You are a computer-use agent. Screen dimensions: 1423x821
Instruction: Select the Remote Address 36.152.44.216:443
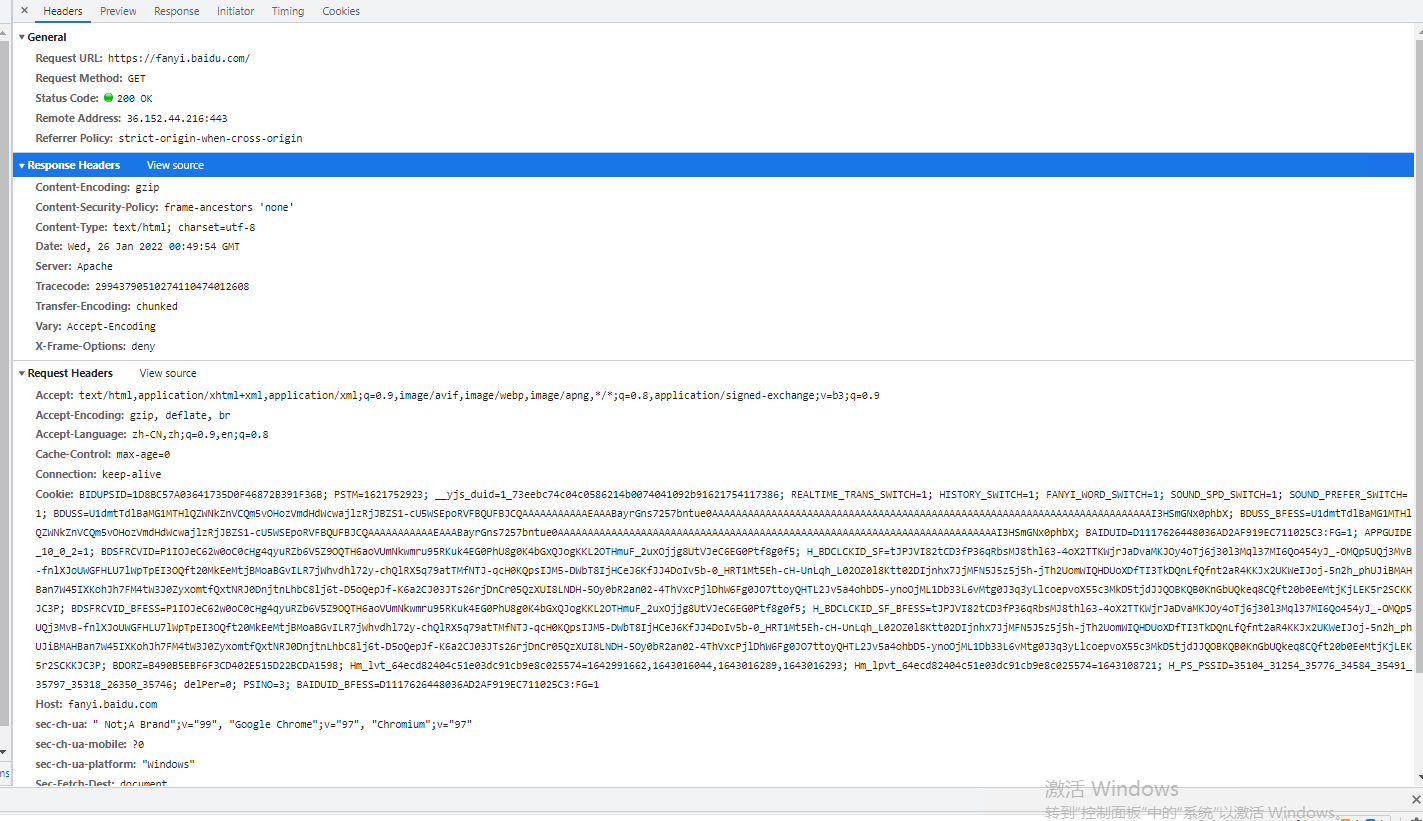tap(177, 119)
